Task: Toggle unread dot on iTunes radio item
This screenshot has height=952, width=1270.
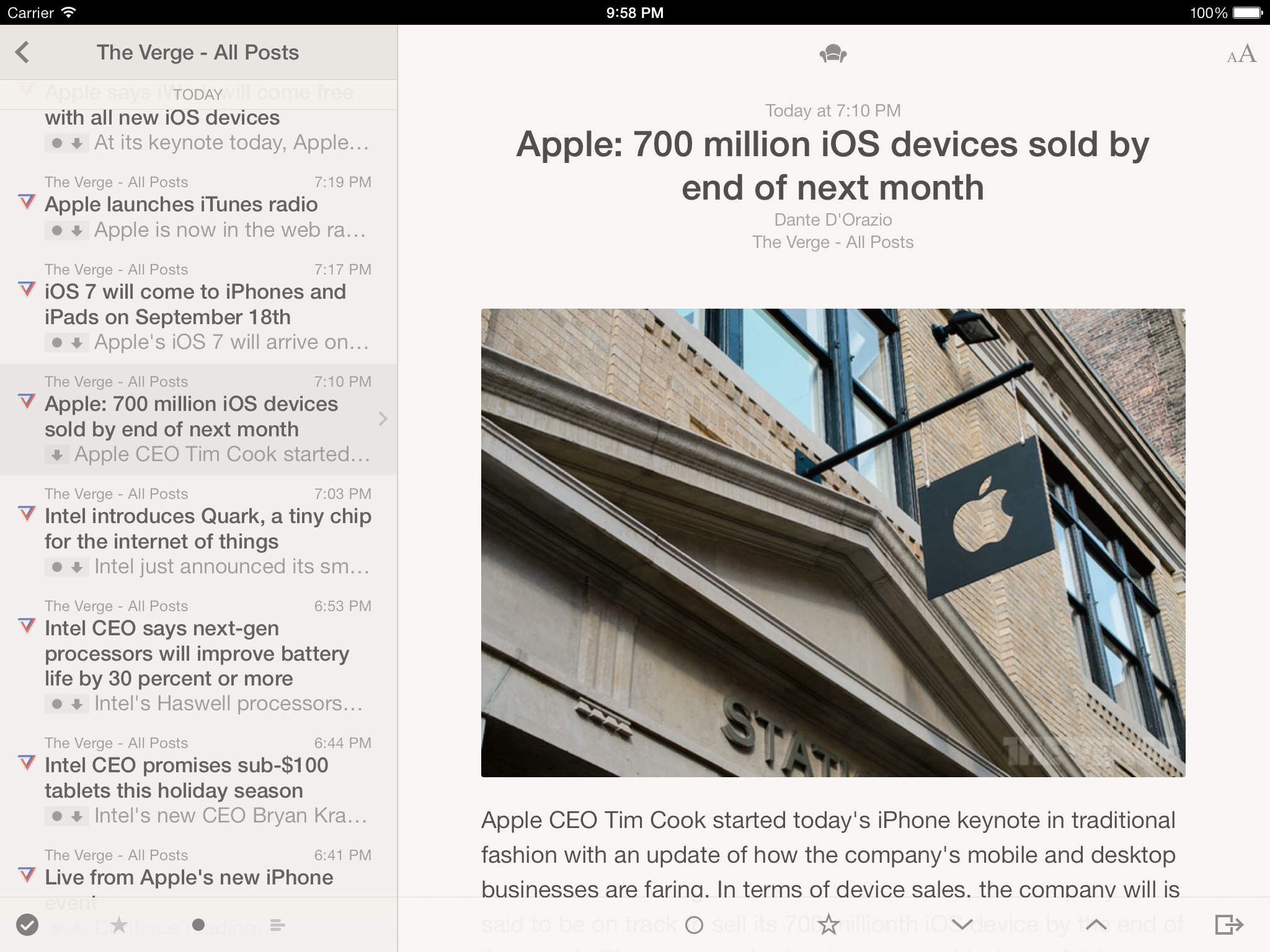Action: pos(57,231)
